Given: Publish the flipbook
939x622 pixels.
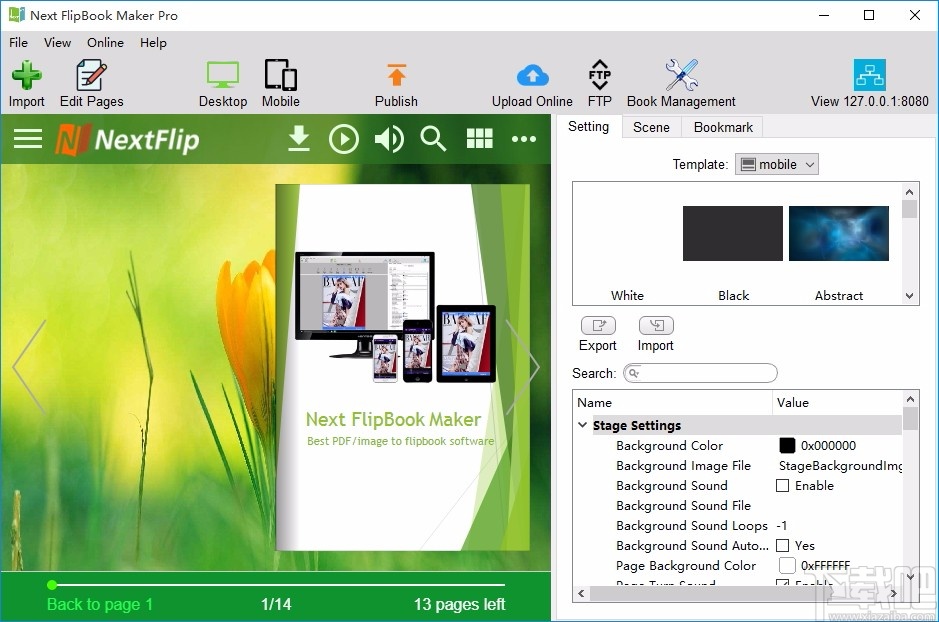Looking at the screenshot, I should pyautogui.click(x=396, y=80).
